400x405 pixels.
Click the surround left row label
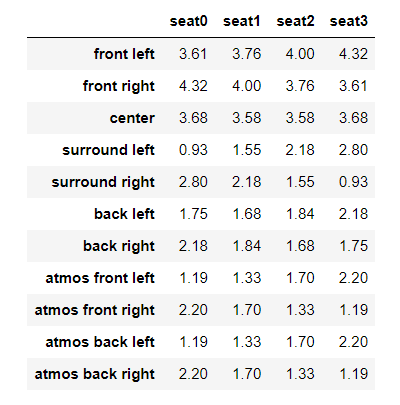pyautogui.click(x=108, y=150)
